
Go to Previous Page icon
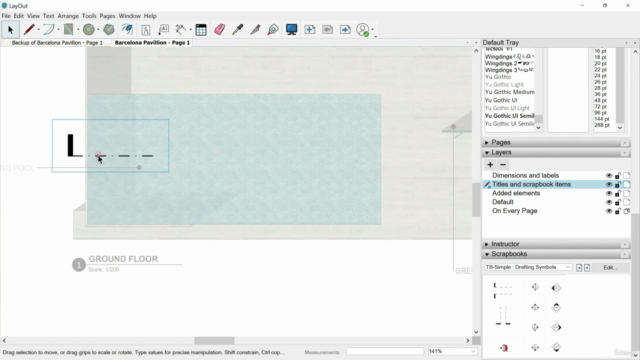point(327,29)
